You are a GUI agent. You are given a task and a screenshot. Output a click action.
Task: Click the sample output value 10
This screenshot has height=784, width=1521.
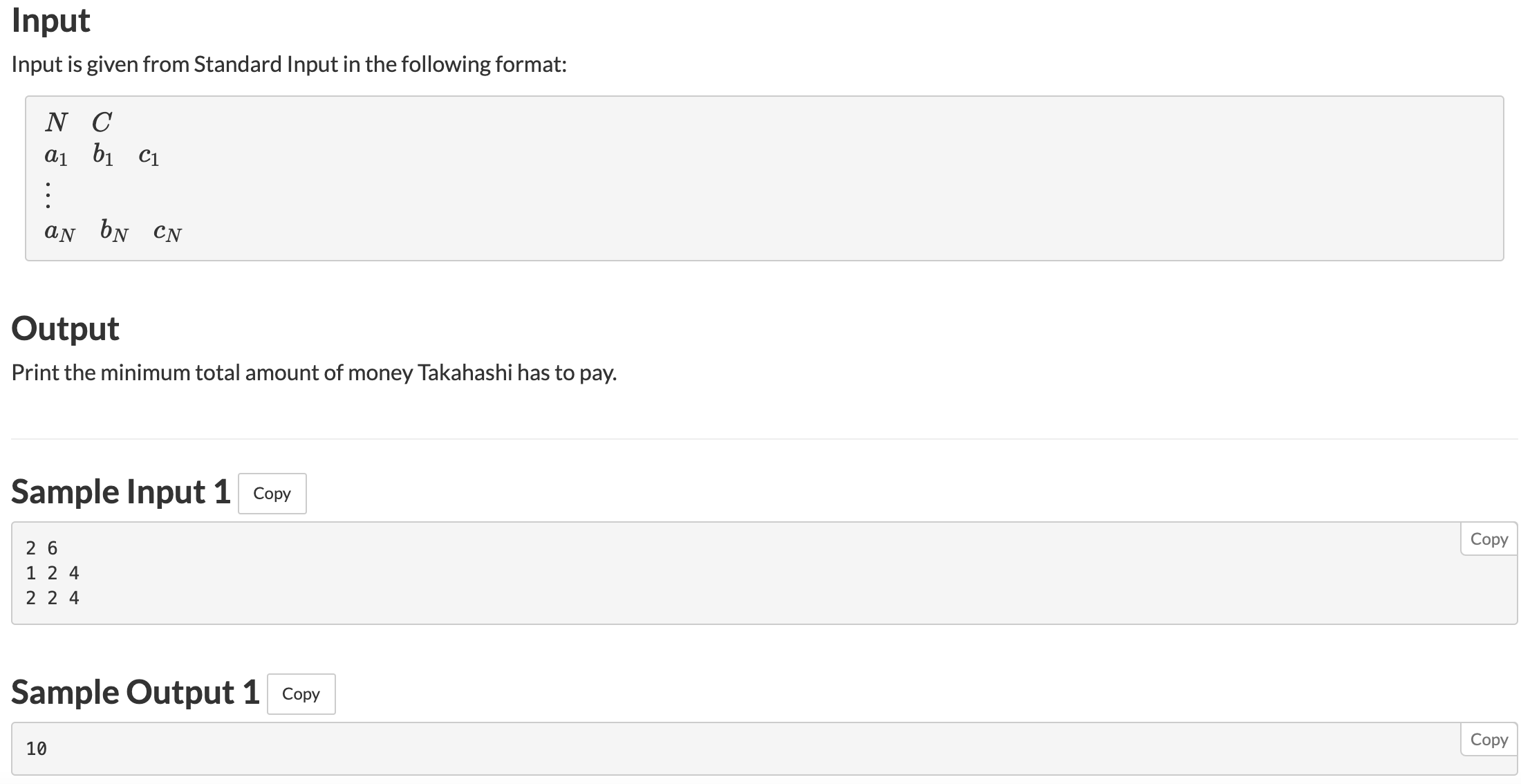tap(36, 749)
